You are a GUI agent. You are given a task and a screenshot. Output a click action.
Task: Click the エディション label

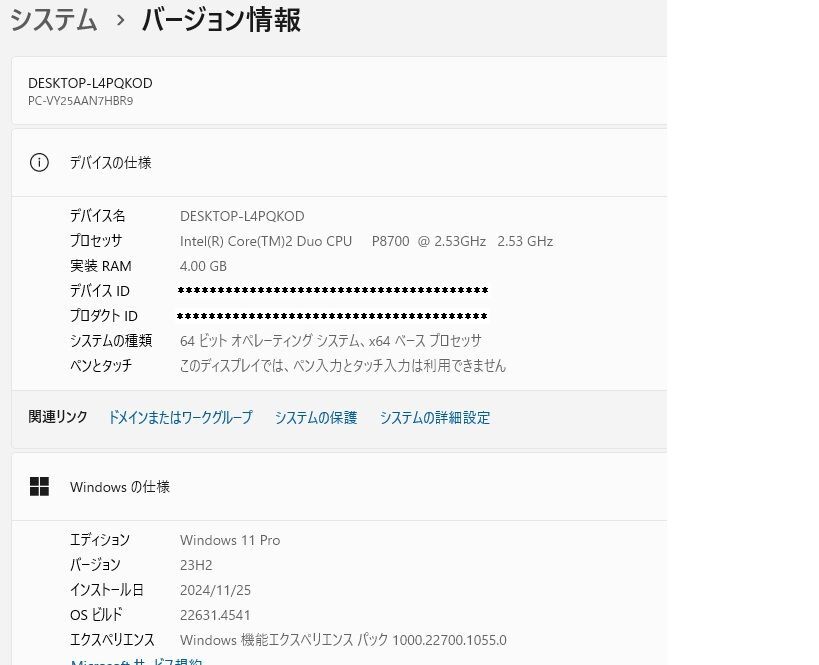pyautogui.click(x=100, y=540)
